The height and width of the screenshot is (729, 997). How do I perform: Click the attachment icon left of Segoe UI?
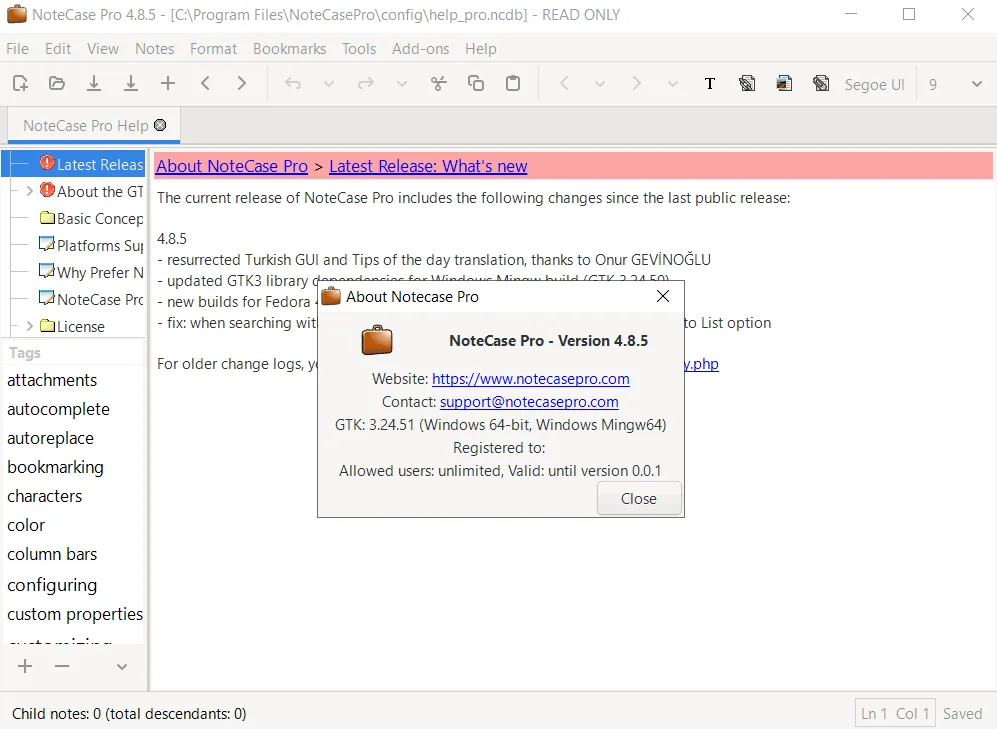coord(821,83)
